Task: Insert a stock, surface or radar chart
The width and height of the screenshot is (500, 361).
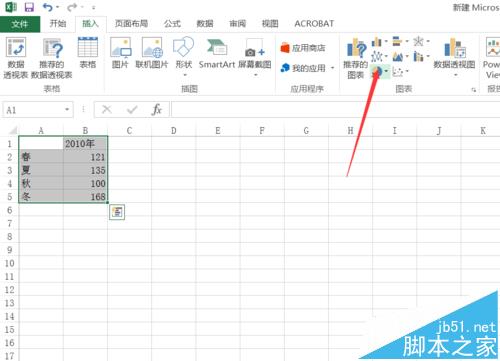Action: click(421, 41)
